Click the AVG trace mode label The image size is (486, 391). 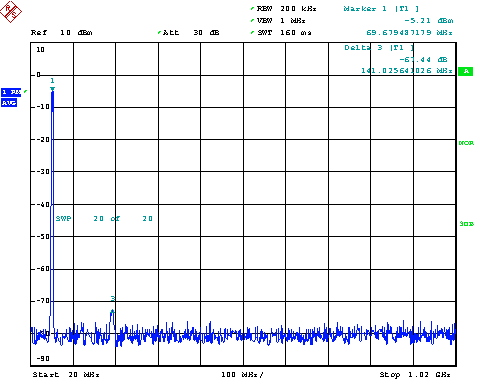tap(9, 103)
